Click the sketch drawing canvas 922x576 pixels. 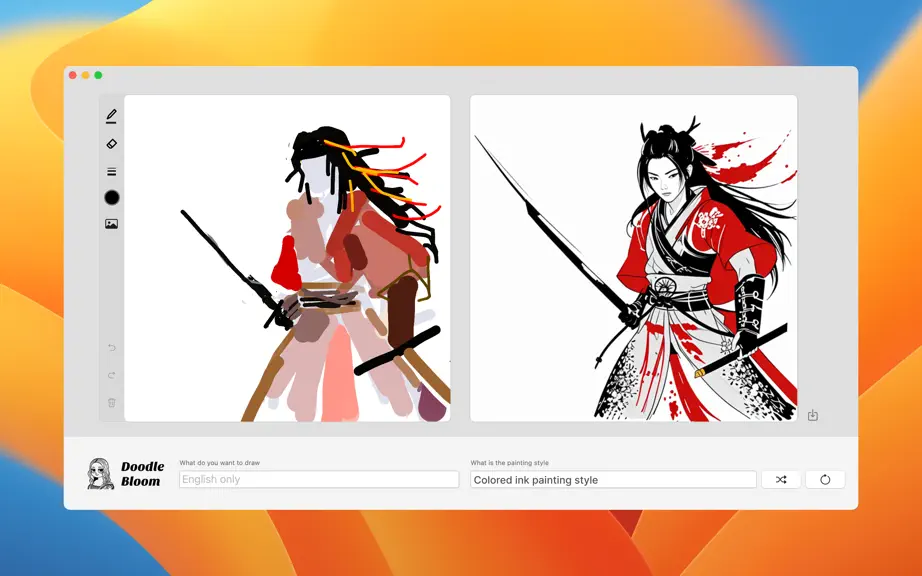point(287,258)
